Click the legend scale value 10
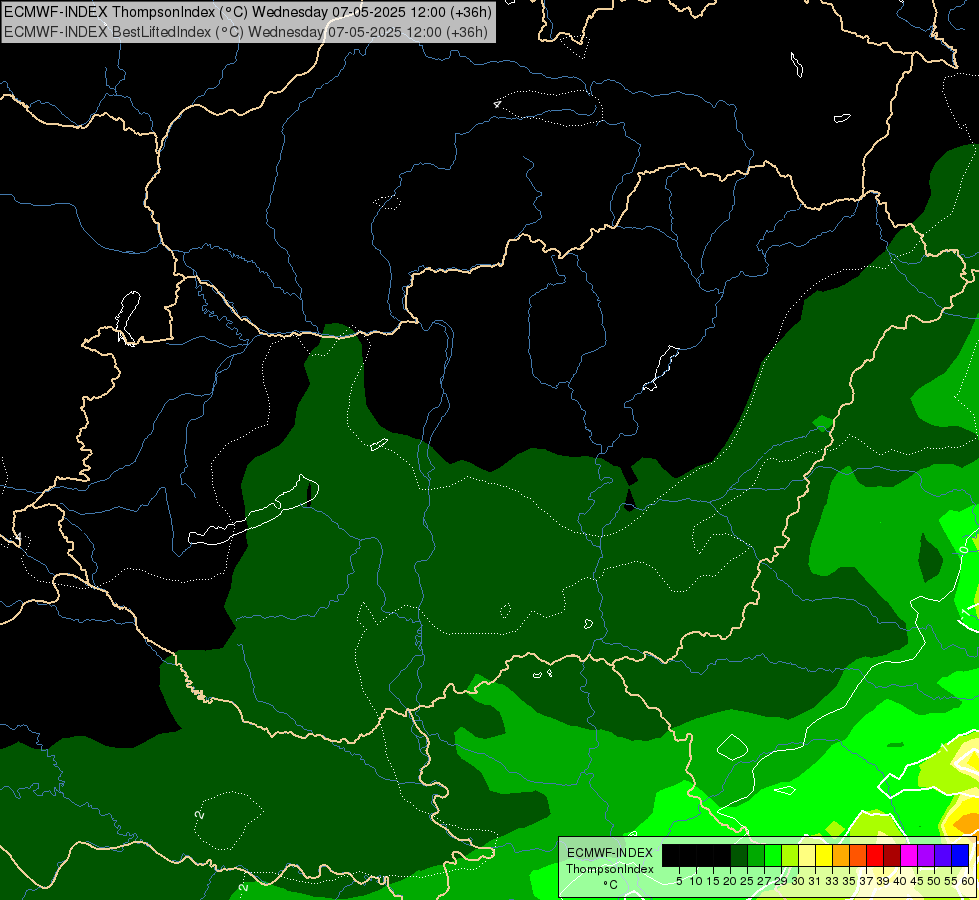 coord(696,881)
